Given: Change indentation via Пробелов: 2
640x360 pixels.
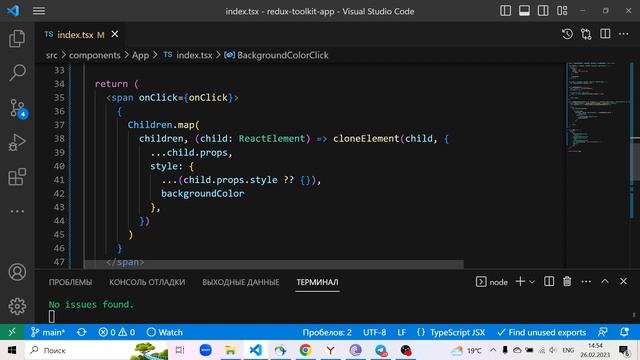Looking at the screenshot, I should 327,332.
